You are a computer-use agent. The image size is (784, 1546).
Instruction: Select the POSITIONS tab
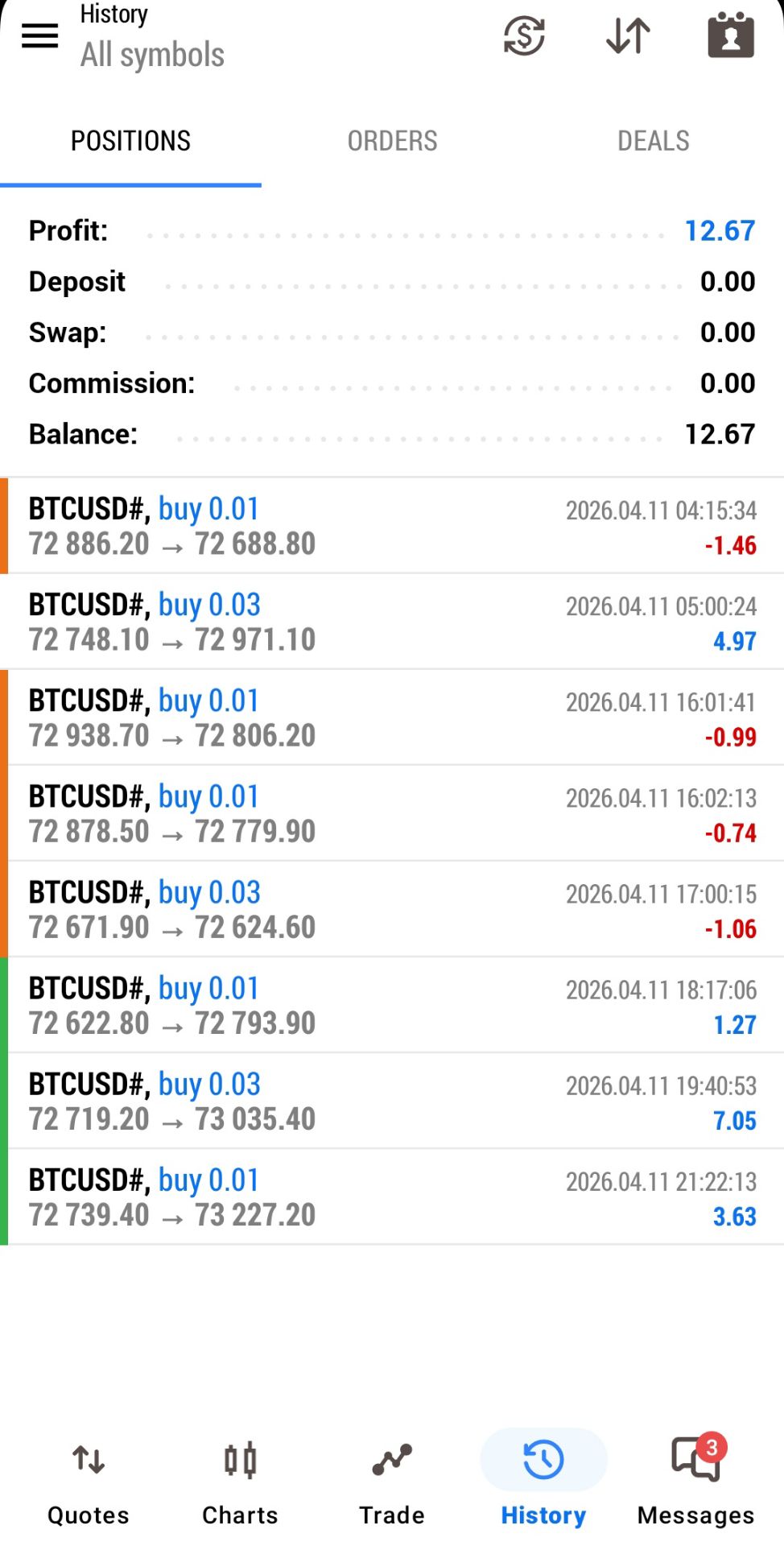click(x=130, y=141)
